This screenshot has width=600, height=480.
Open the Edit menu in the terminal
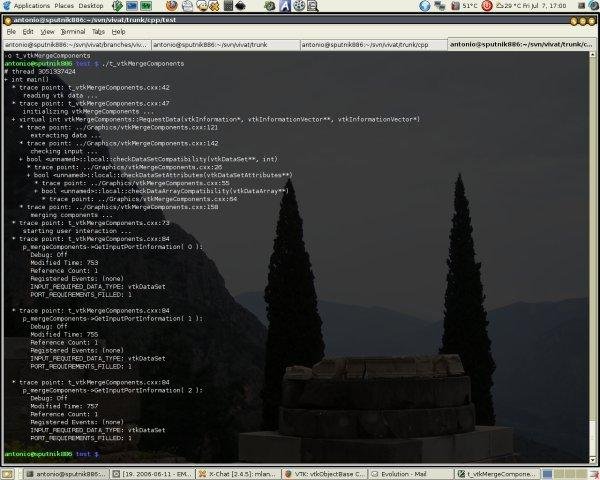point(28,32)
